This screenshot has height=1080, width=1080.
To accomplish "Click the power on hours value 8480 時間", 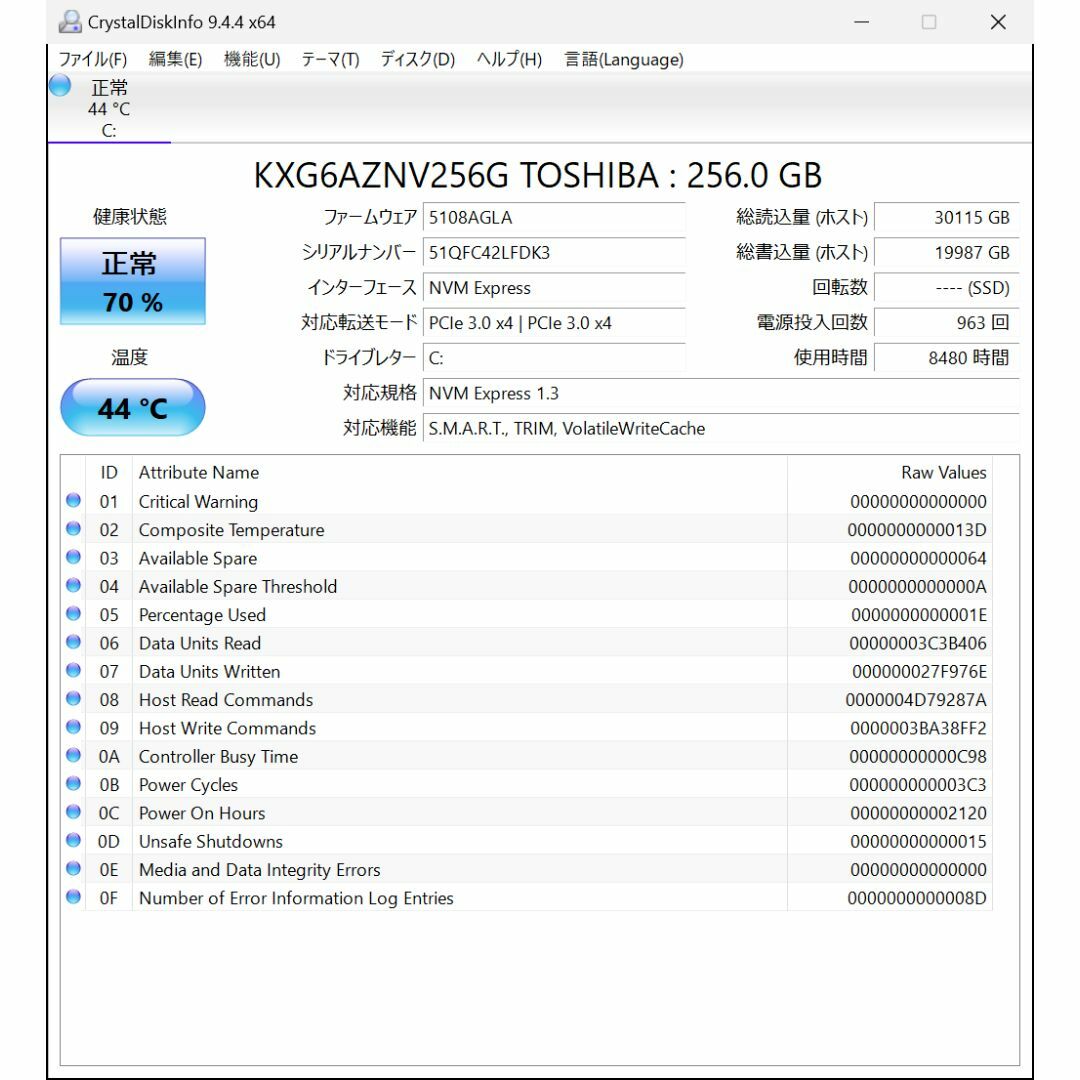I will coord(947,358).
